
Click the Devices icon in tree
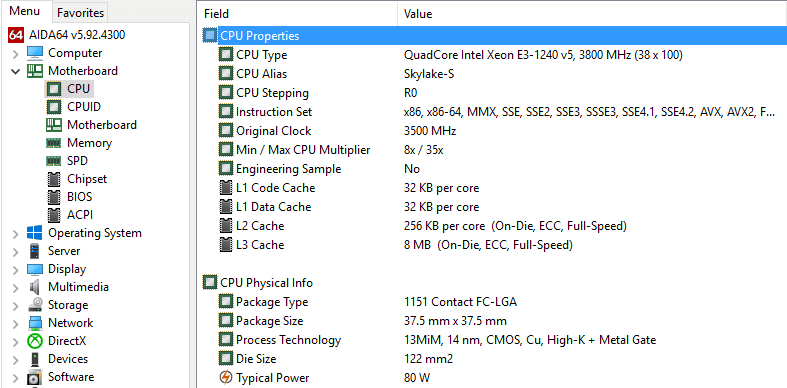(35, 359)
